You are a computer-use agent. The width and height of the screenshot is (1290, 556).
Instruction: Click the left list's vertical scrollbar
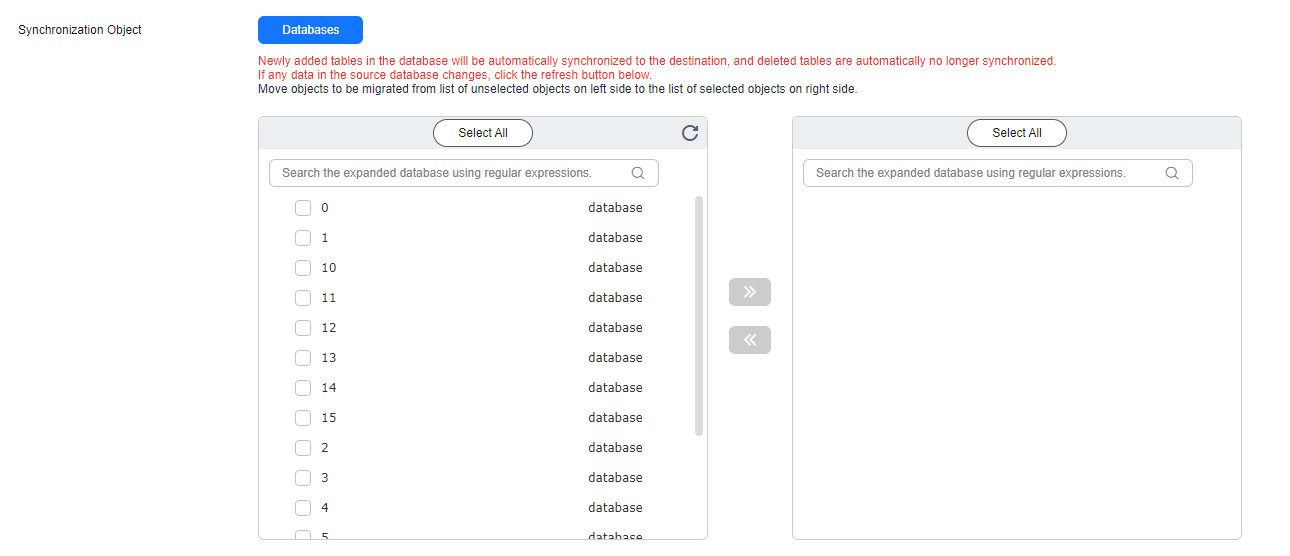click(699, 316)
